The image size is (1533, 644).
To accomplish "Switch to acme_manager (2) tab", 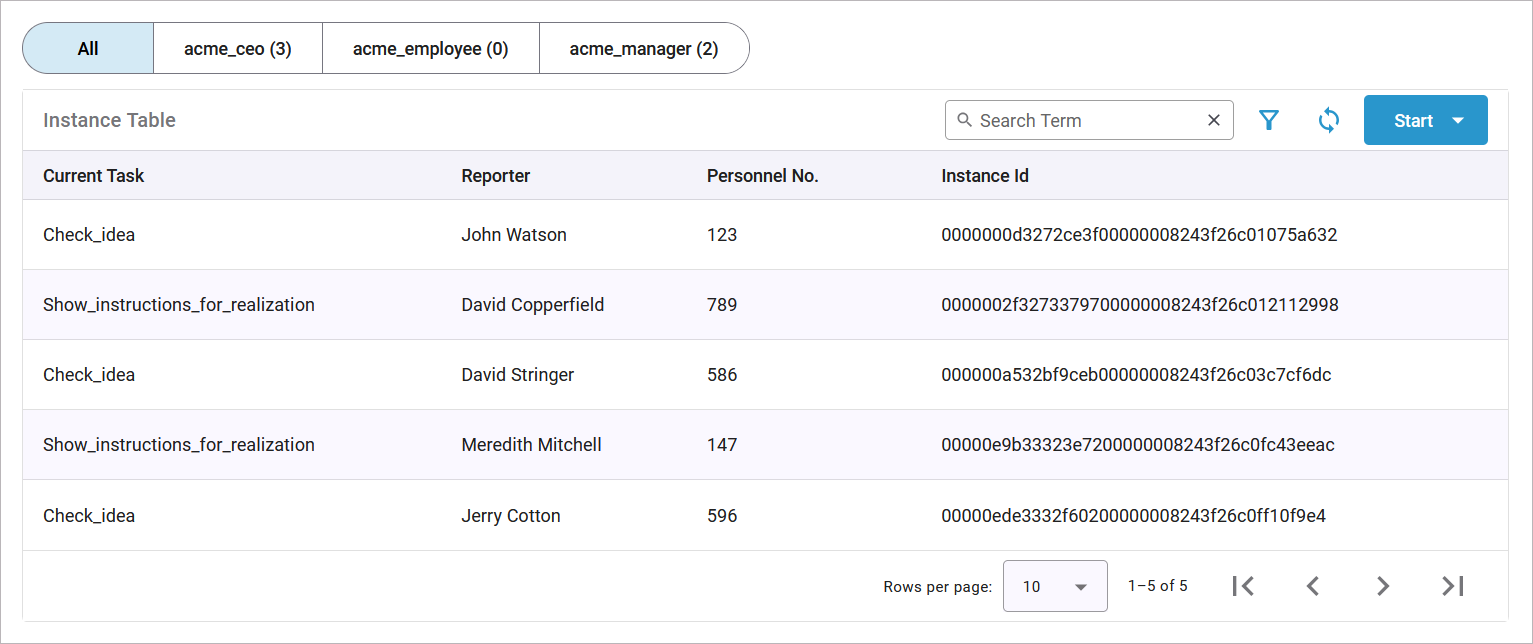I will click(643, 49).
